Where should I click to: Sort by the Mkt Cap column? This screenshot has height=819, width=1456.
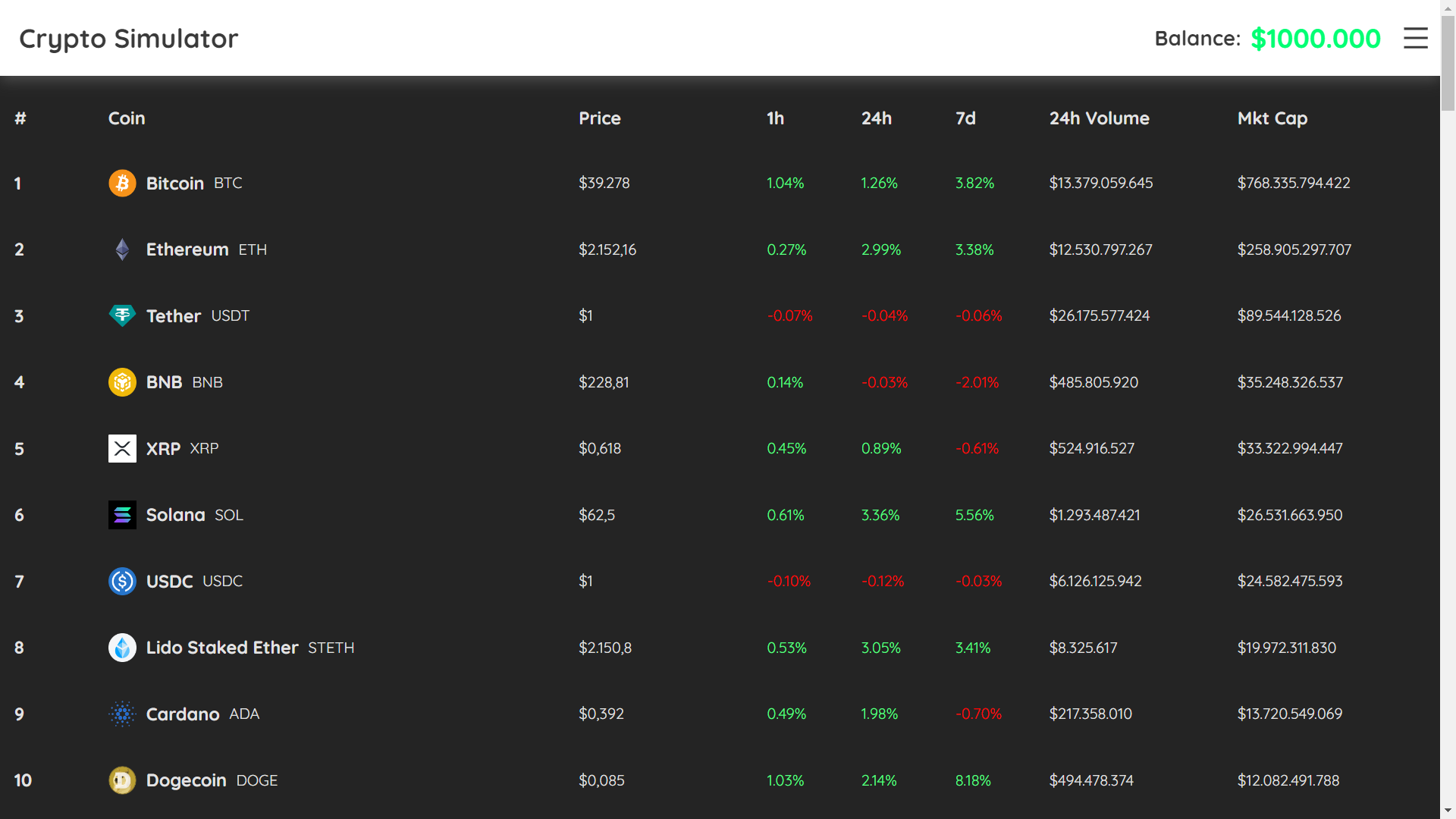[1272, 118]
